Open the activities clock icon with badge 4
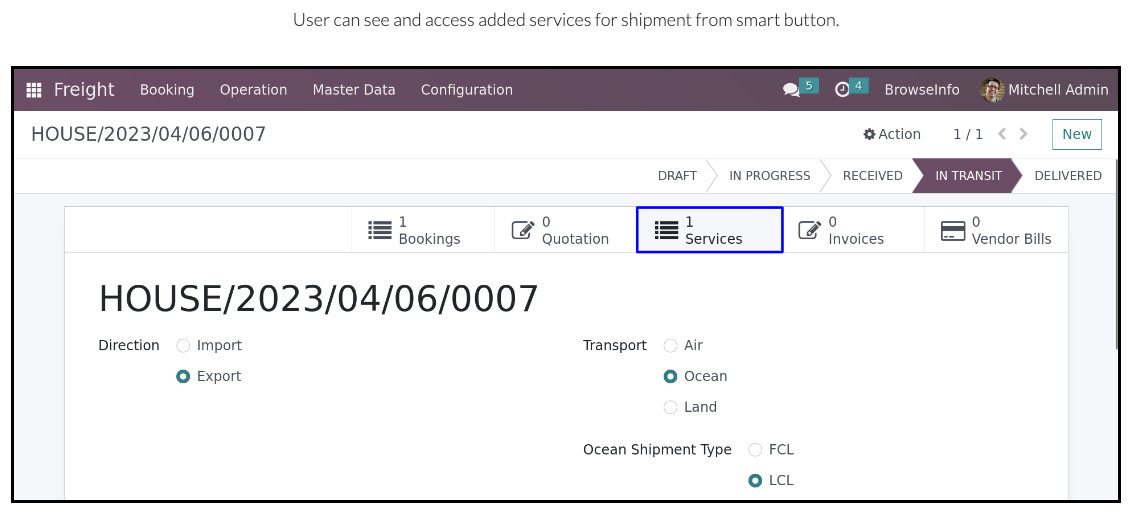Viewport: 1130px width, 520px height. [842, 90]
